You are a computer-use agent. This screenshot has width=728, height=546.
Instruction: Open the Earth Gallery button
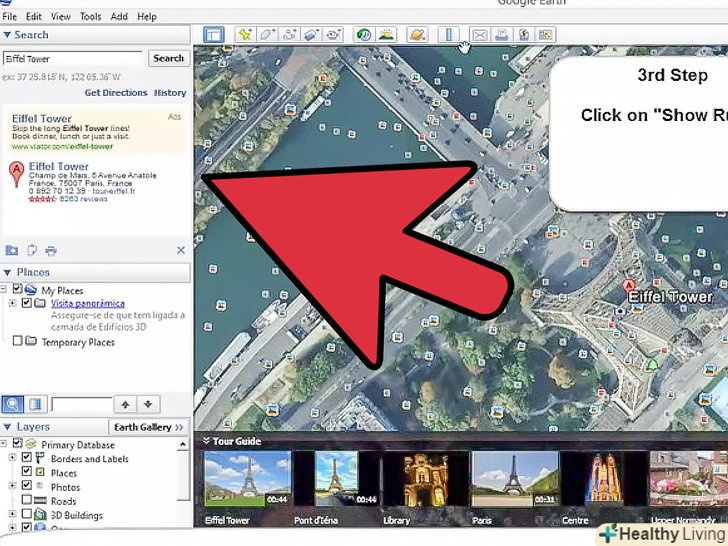[x=149, y=427]
